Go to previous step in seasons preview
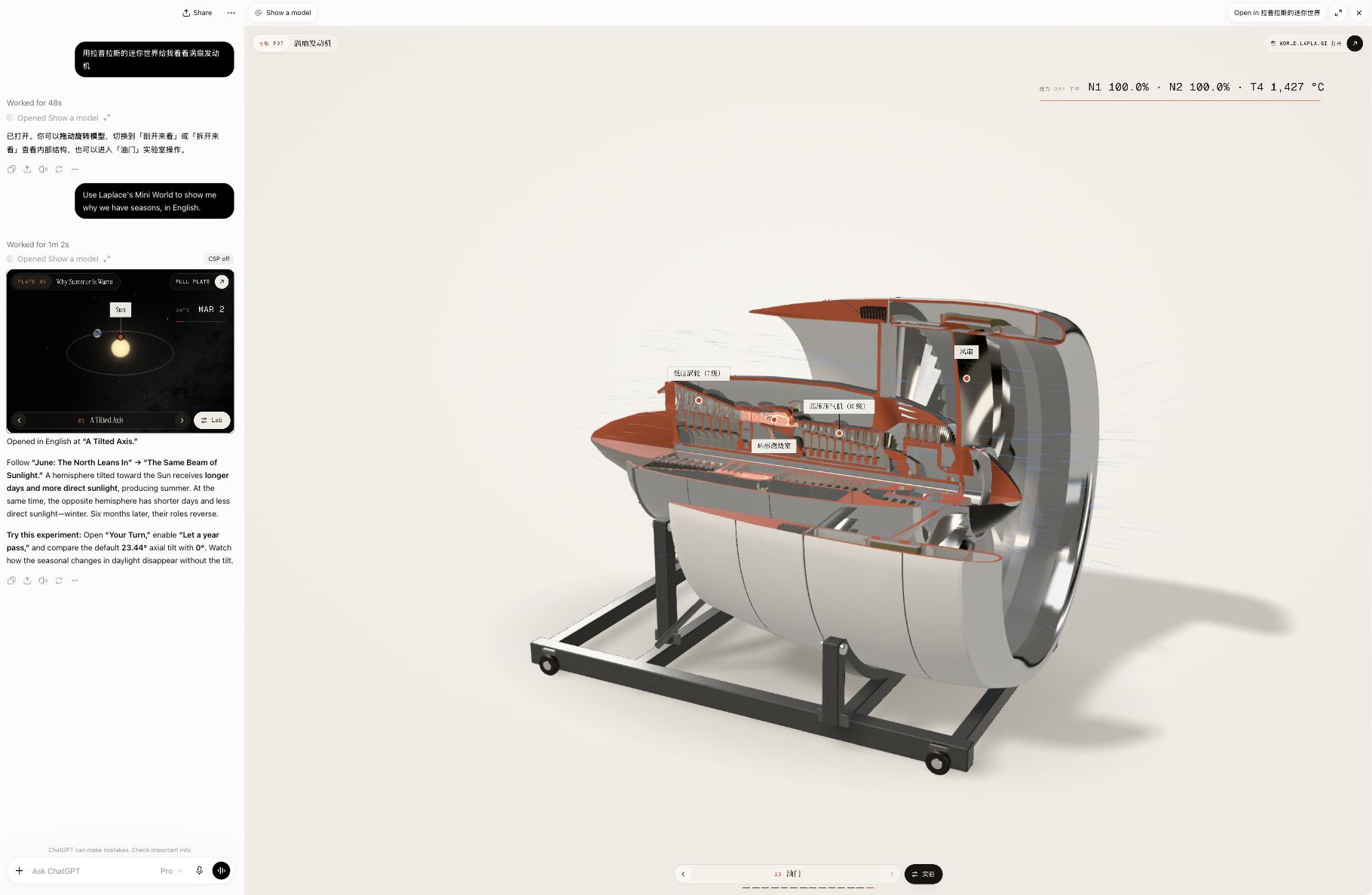Viewport: 1372px width, 895px height. [20, 420]
